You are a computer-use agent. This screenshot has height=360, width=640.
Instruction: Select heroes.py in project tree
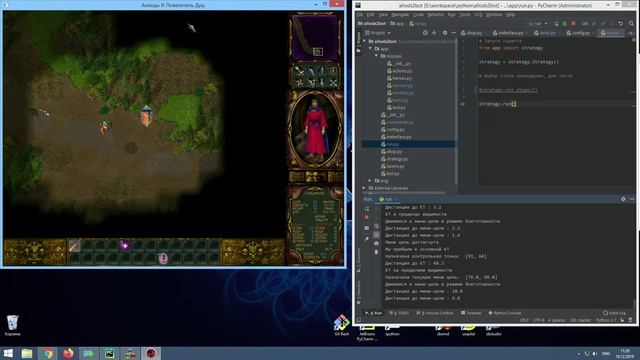pos(399,78)
